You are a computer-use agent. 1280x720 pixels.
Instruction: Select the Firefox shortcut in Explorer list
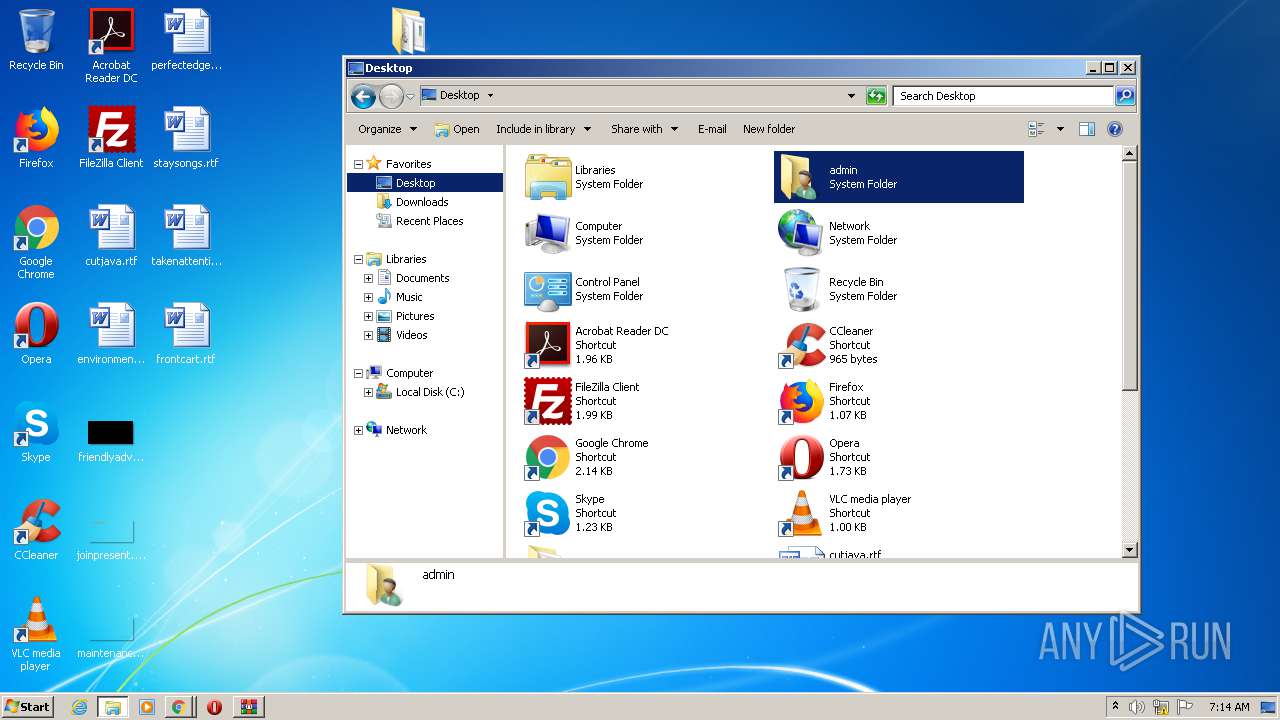tap(801, 401)
